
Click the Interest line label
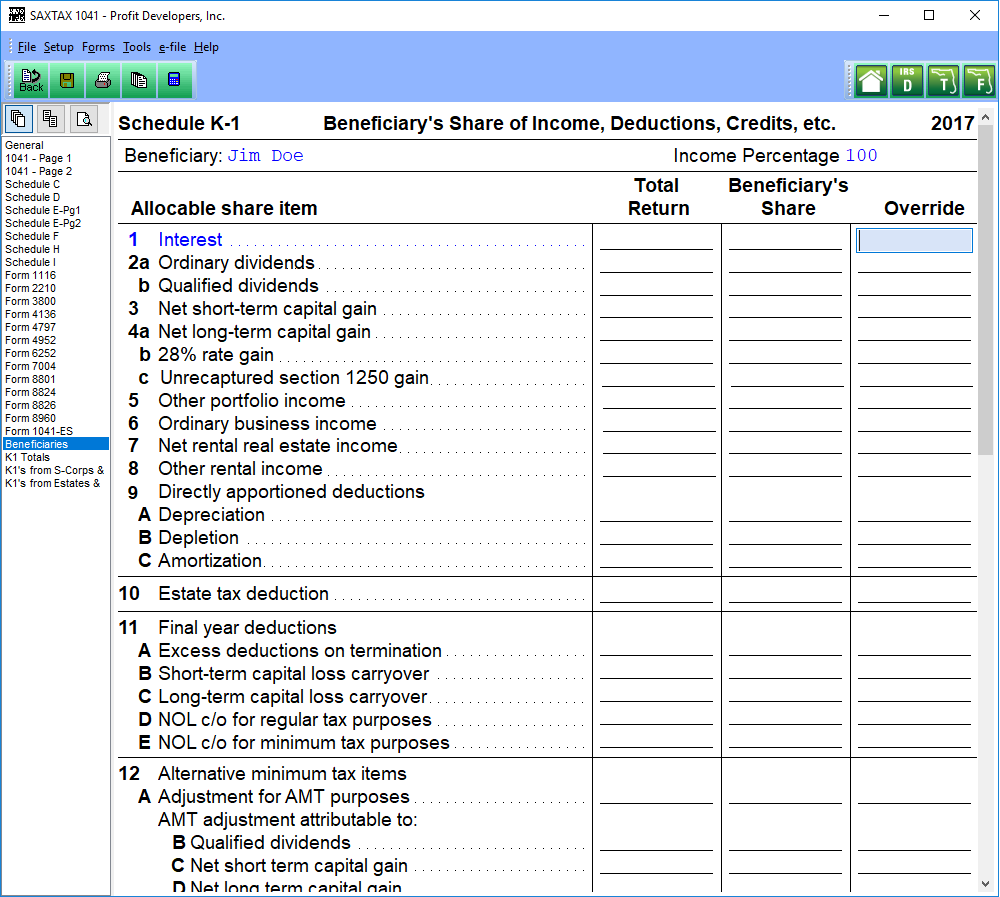190,239
